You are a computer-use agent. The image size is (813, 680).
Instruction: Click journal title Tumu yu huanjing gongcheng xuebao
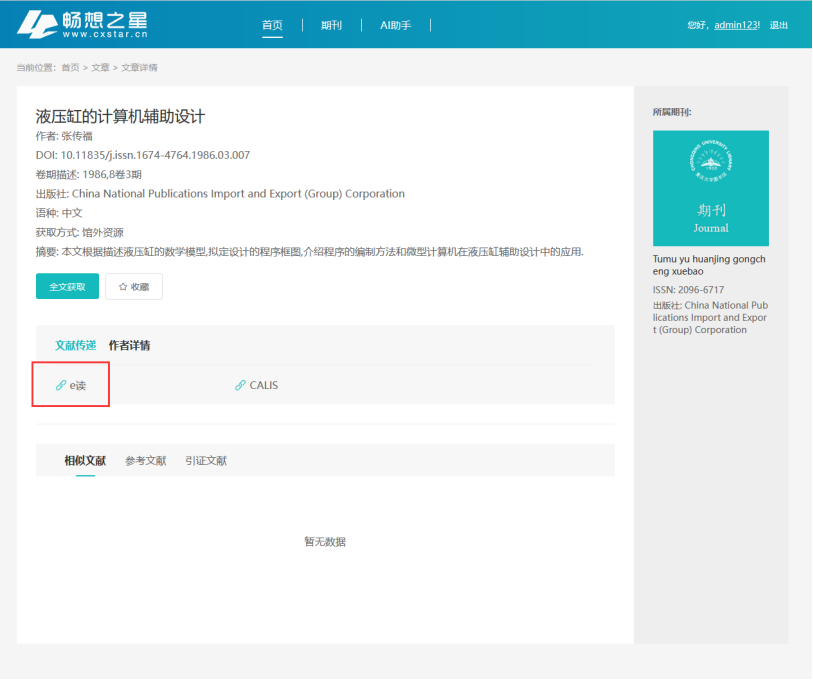point(709,265)
